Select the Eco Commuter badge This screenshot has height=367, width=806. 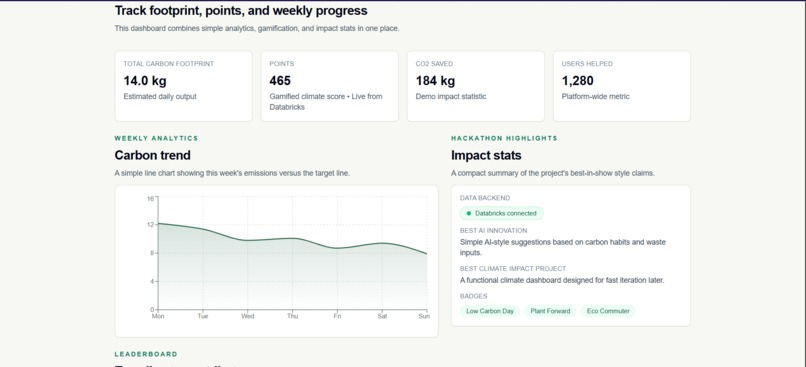(608, 311)
